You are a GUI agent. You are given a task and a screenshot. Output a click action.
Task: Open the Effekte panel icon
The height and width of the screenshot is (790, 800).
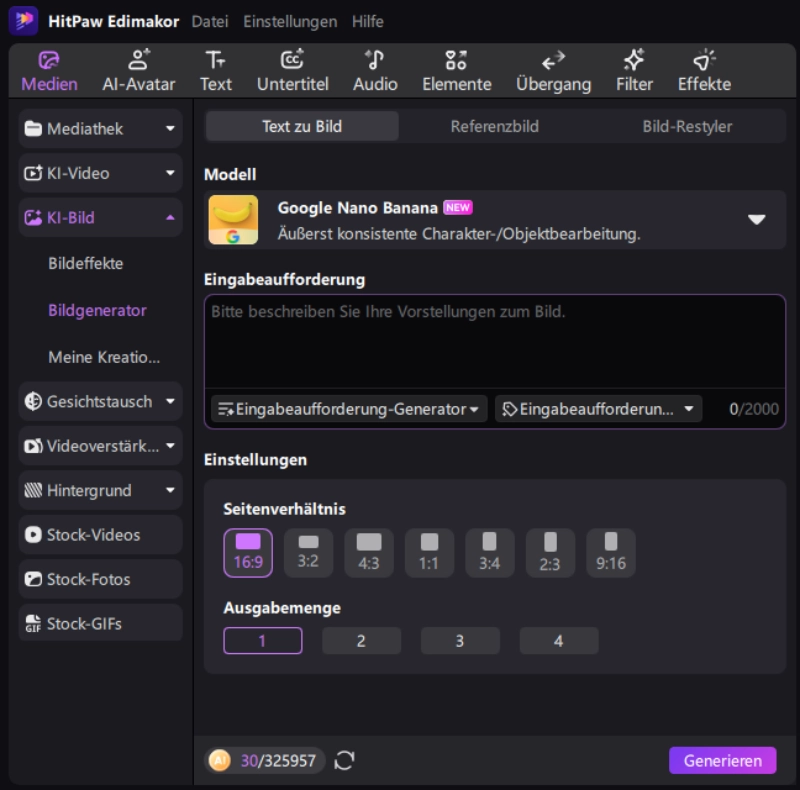[704, 71]
